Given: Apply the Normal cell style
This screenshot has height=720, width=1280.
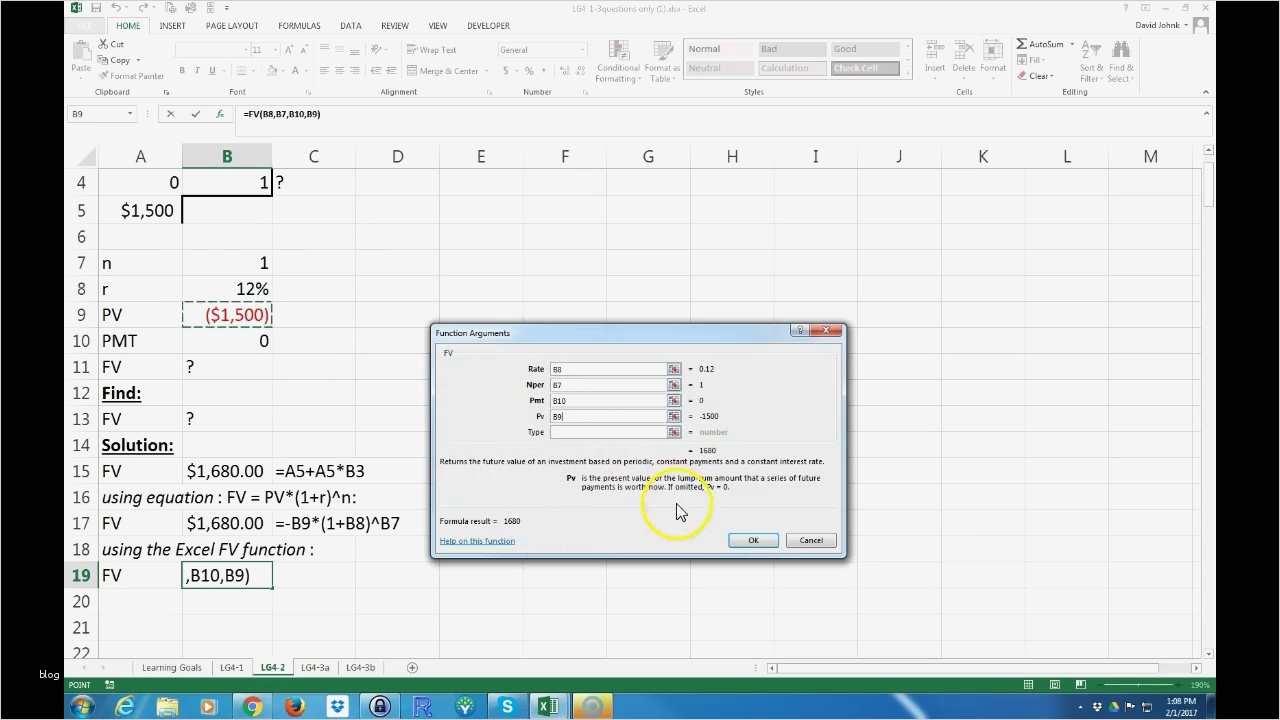Looking at the screenshot, I should [x=719, y=49].
